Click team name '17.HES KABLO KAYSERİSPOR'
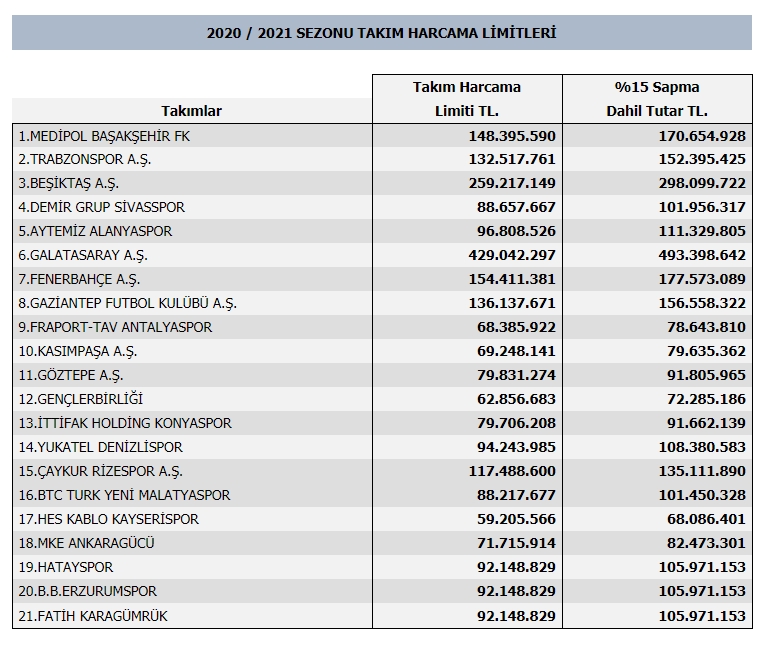Image resolution: width=764 pixels, height=656 pixels. click(x=109, y=520)
